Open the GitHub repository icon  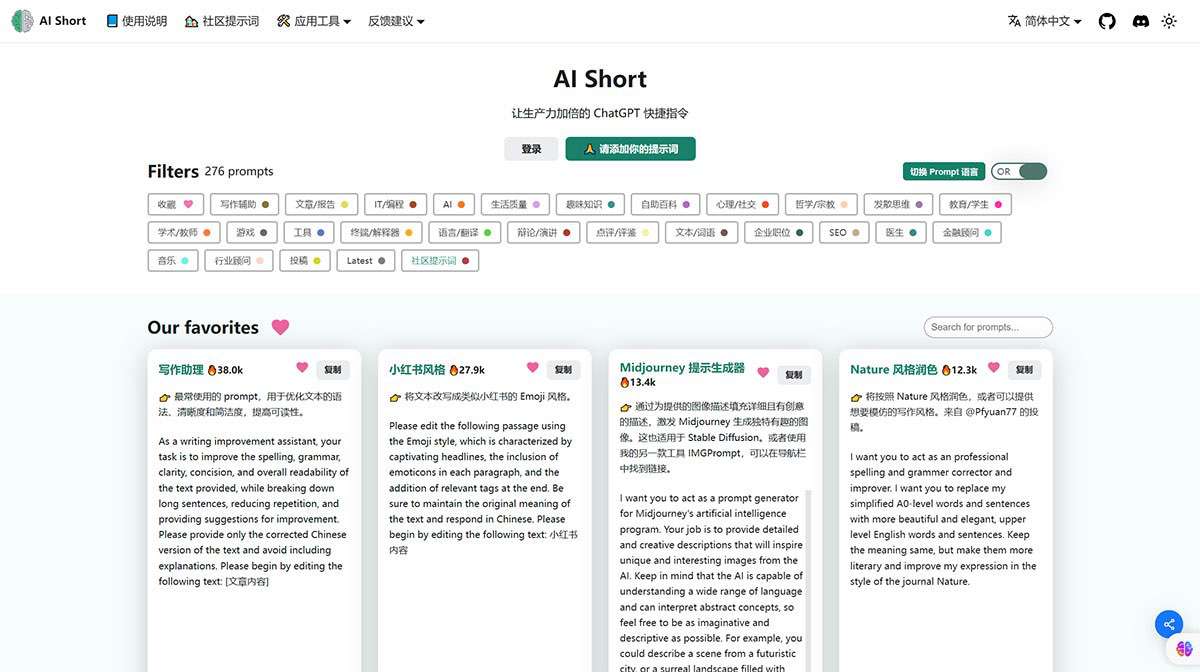click(x=1107, y=21)
